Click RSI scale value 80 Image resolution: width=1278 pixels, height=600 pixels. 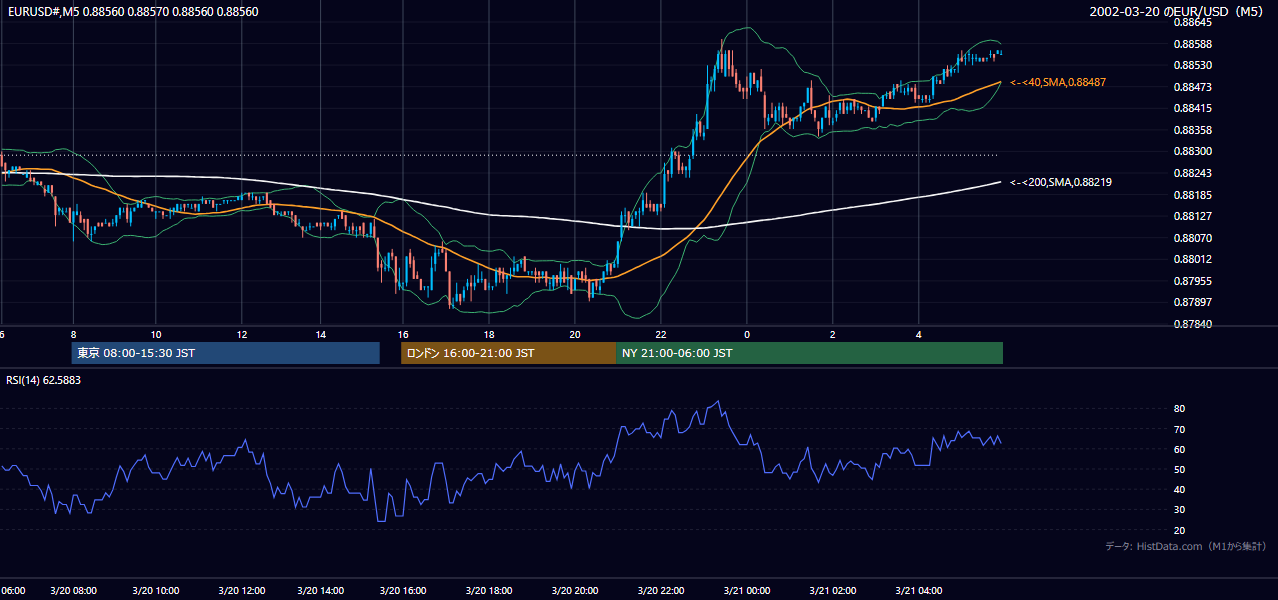[x=1179, y=409]
